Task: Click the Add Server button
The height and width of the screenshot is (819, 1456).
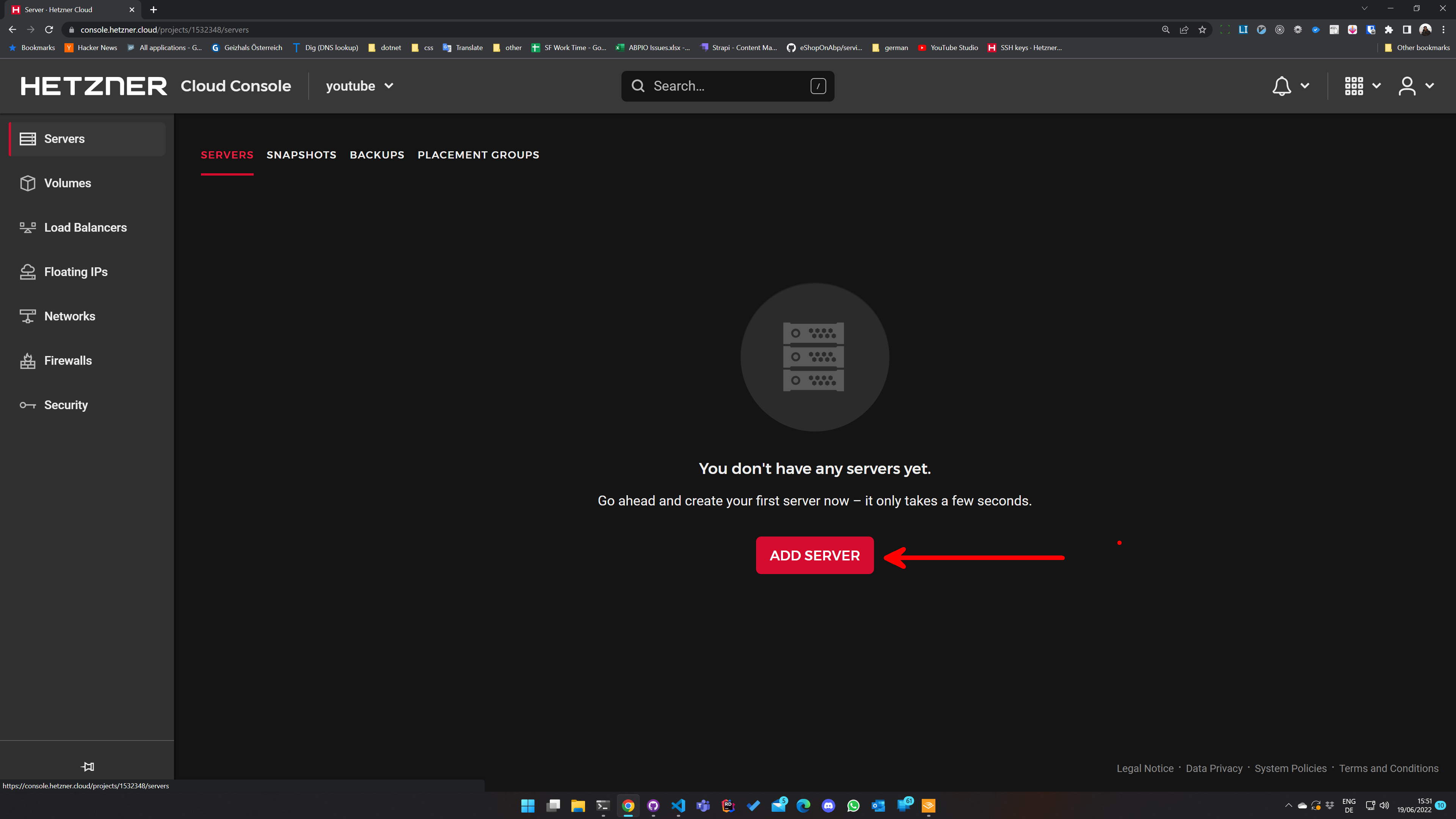Action: [x=814, y=555]
